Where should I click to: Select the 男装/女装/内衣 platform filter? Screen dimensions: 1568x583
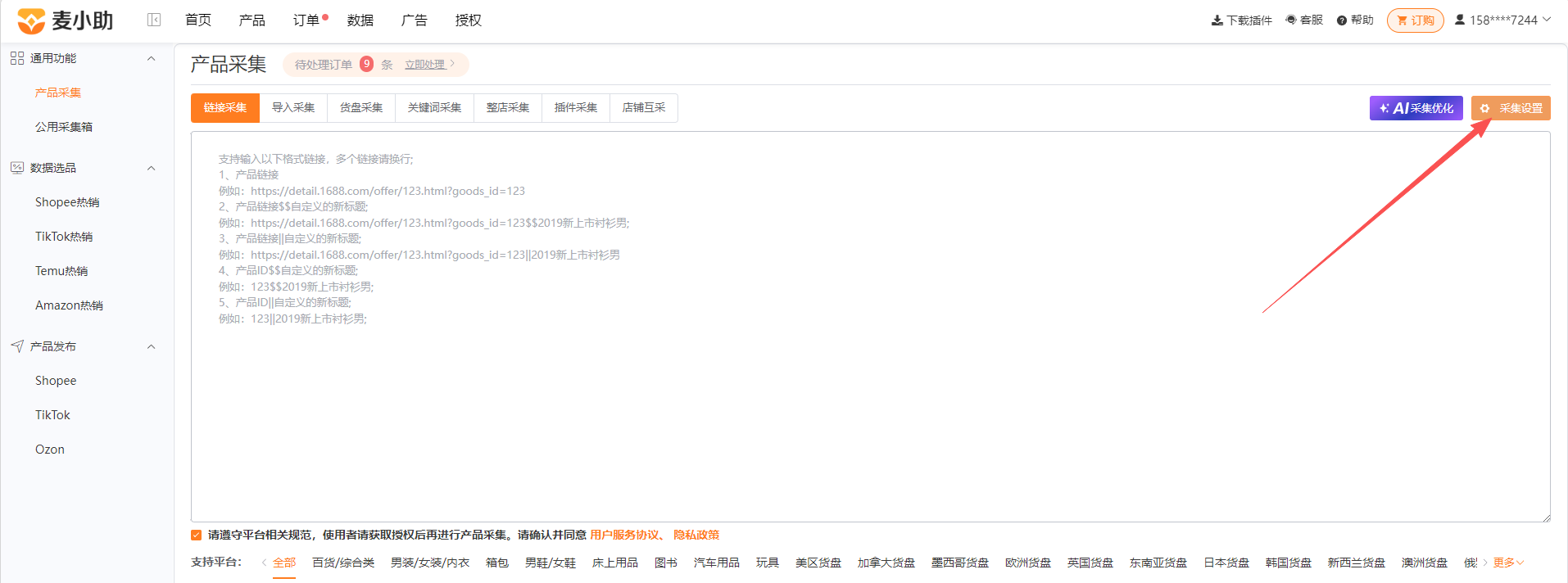(430, 563)
